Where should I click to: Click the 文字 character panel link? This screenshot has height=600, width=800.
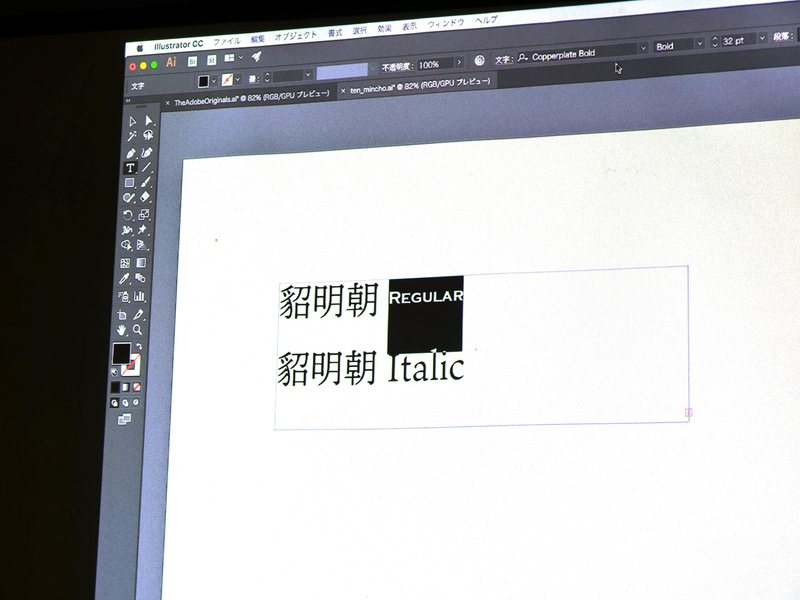coord(503,60)
